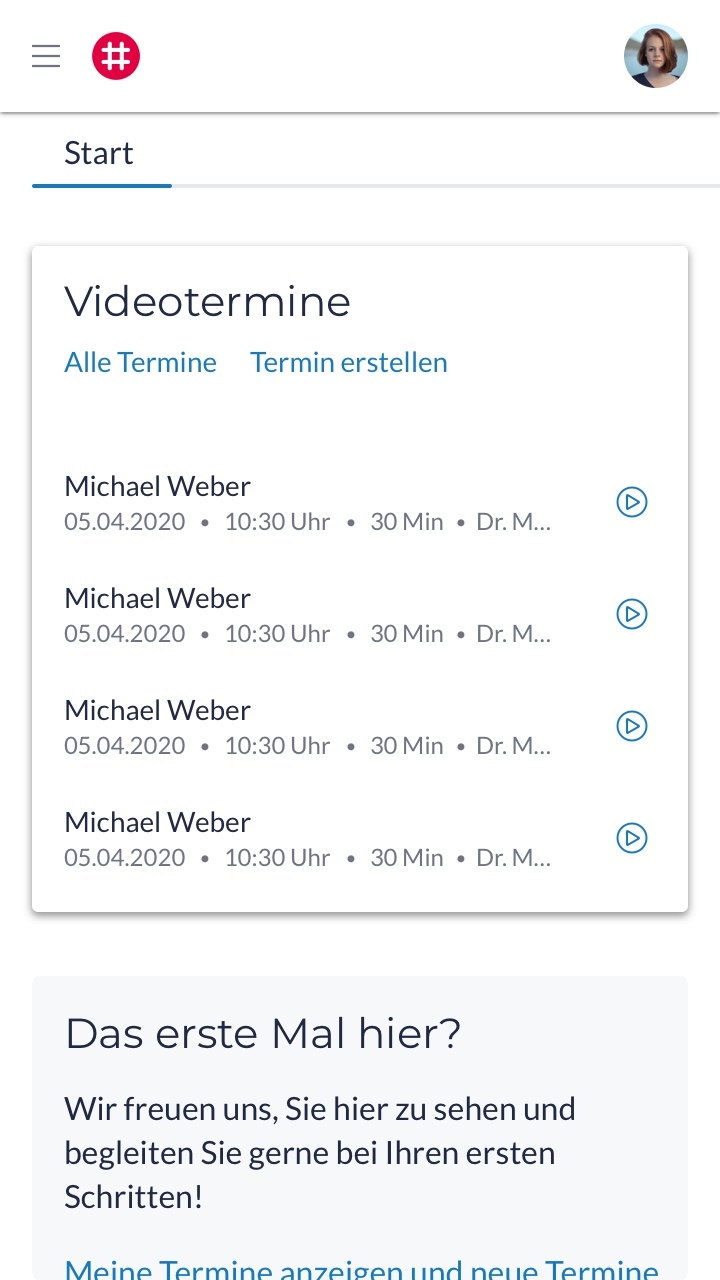Switch to the Start tab
The width and height of the screenshot is (720, 1280).
[99, 154]
